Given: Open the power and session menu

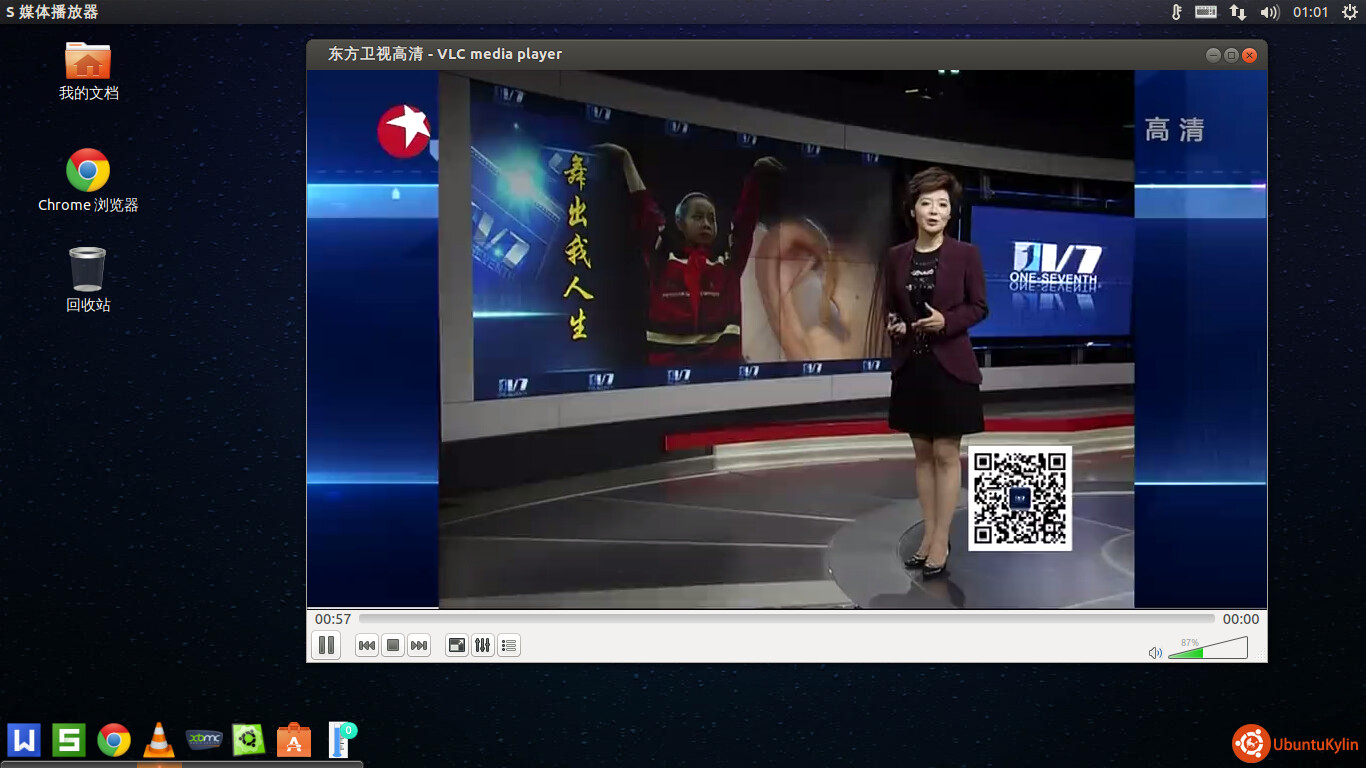Looking at the screenshot, I should (1350, 12).
